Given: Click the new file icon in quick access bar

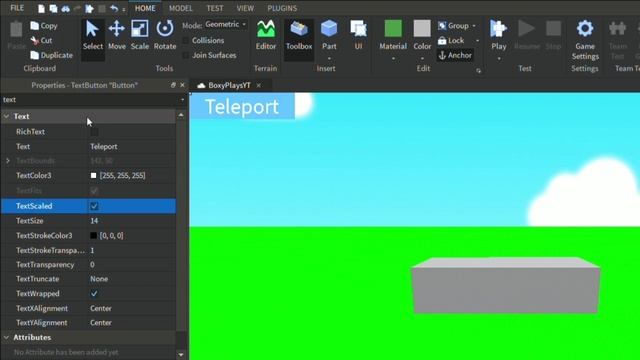Looking at the screenshot, I should (x=41, y=9).
